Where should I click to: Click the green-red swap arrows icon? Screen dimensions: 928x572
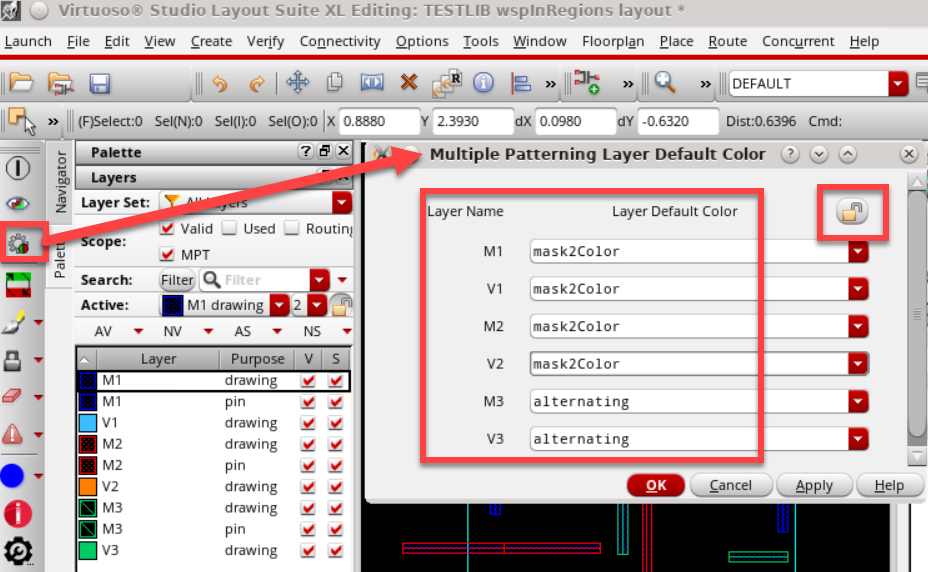pyautogui.click(x=18, y=285)
